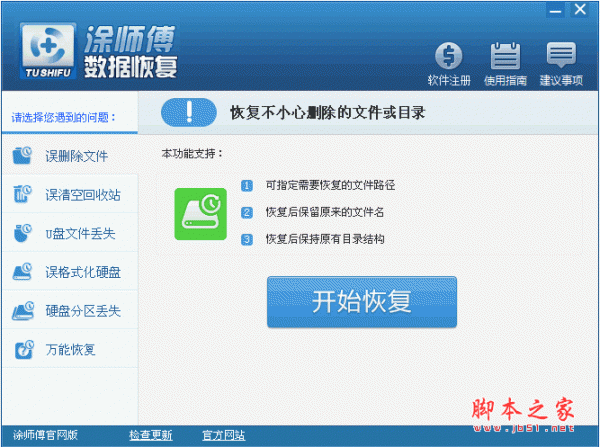Click the U盘文件丢失 USB icon
600x447 pixels.
click(22, 233)
